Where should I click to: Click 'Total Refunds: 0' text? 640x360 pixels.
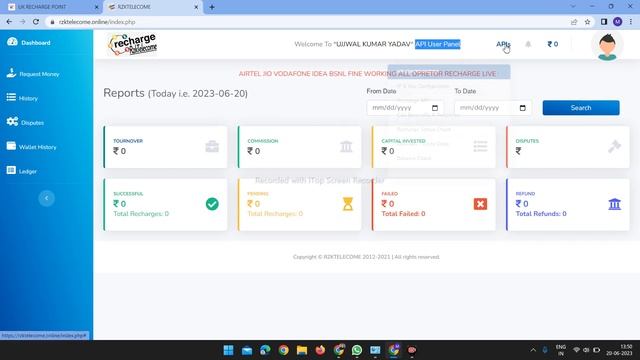(541, 213)
